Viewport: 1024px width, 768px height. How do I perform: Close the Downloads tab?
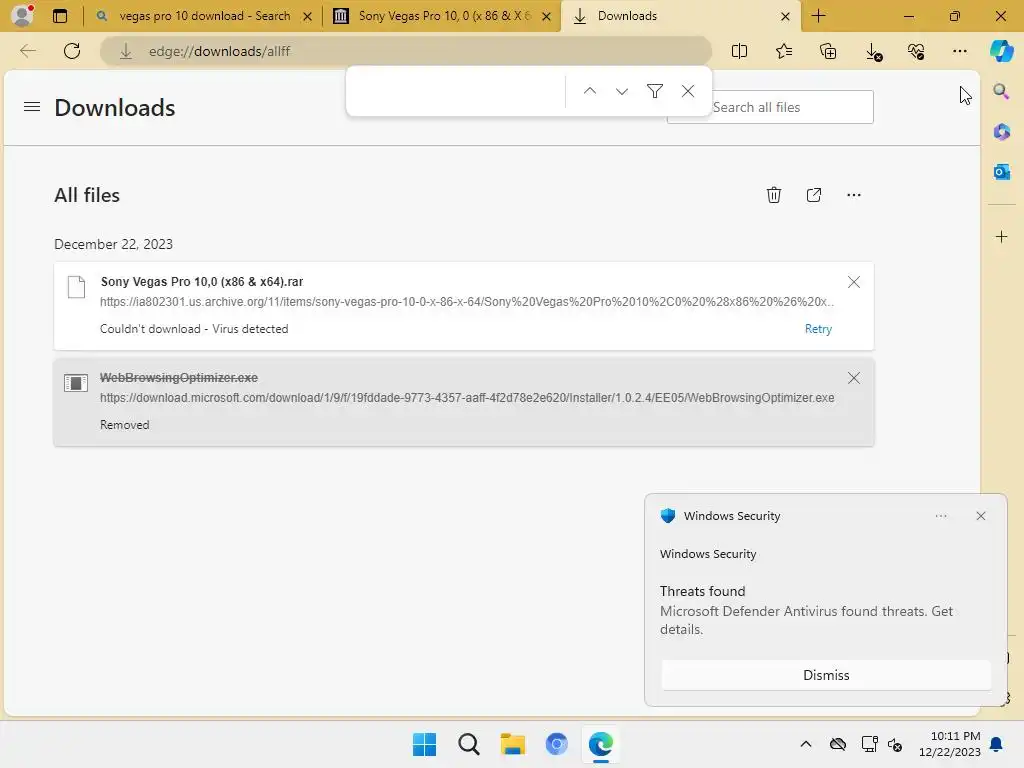(786, 16)
